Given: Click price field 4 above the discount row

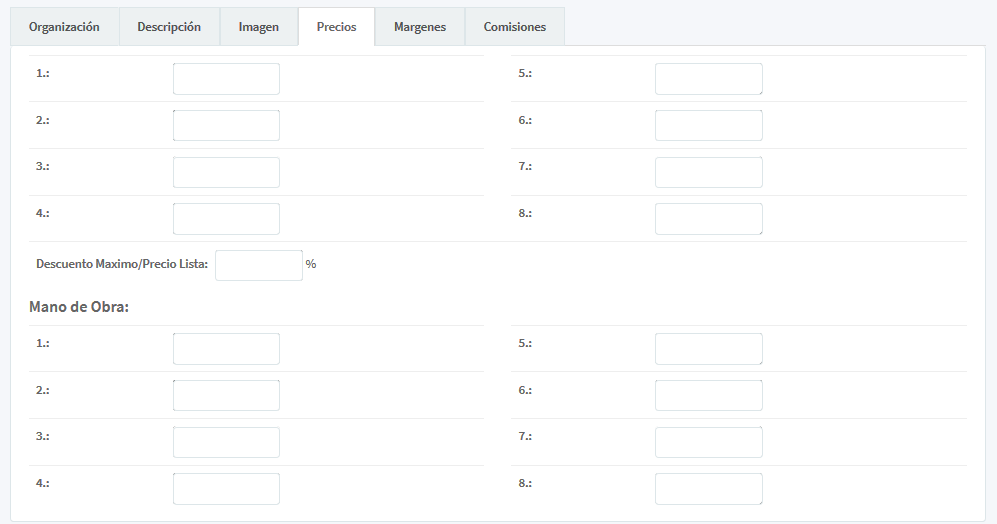Looking at the screenshot, I should (x=226, y=219).
